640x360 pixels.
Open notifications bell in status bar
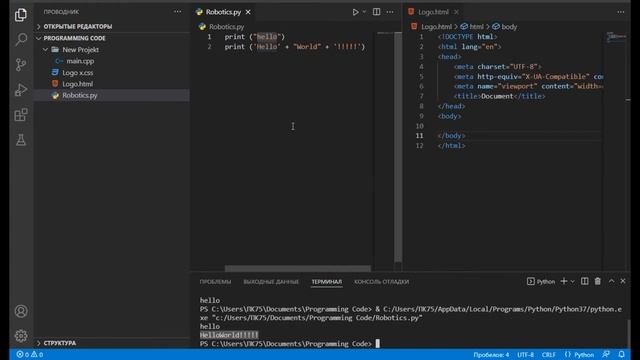[621, 355]
